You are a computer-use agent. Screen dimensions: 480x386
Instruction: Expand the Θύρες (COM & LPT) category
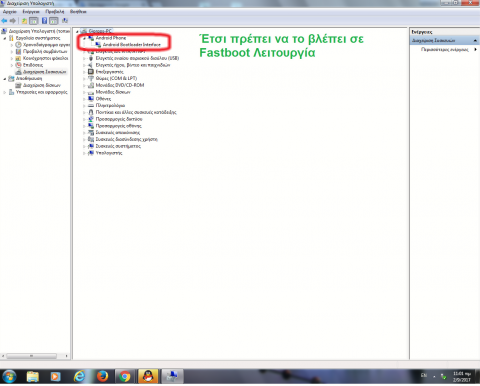(x=85, y=79)
